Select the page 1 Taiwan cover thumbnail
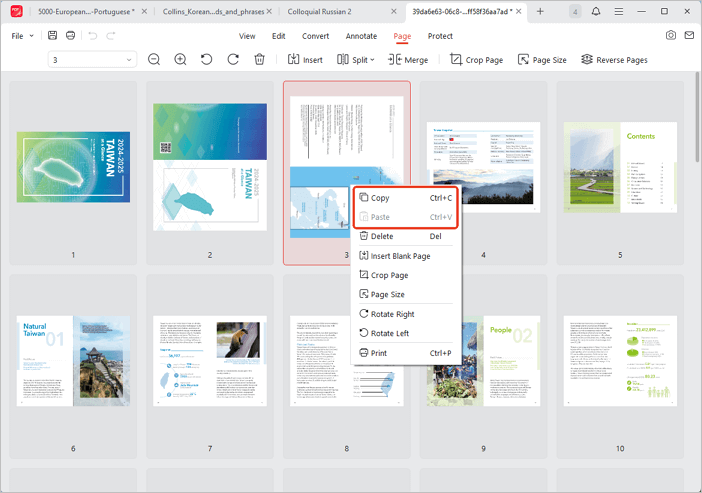 [73, 167]
